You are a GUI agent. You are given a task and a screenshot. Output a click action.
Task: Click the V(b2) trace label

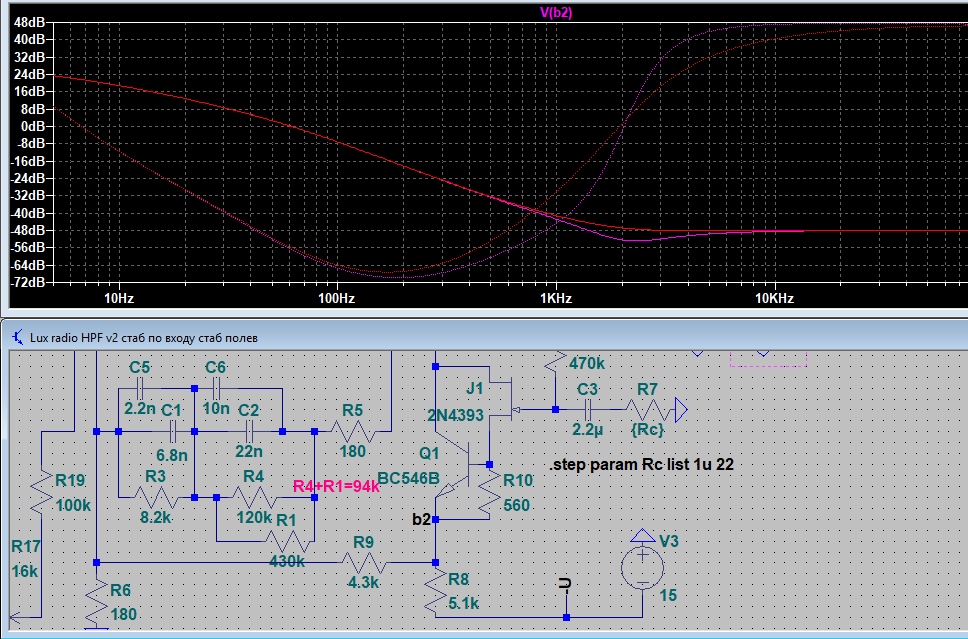point(555,12)
